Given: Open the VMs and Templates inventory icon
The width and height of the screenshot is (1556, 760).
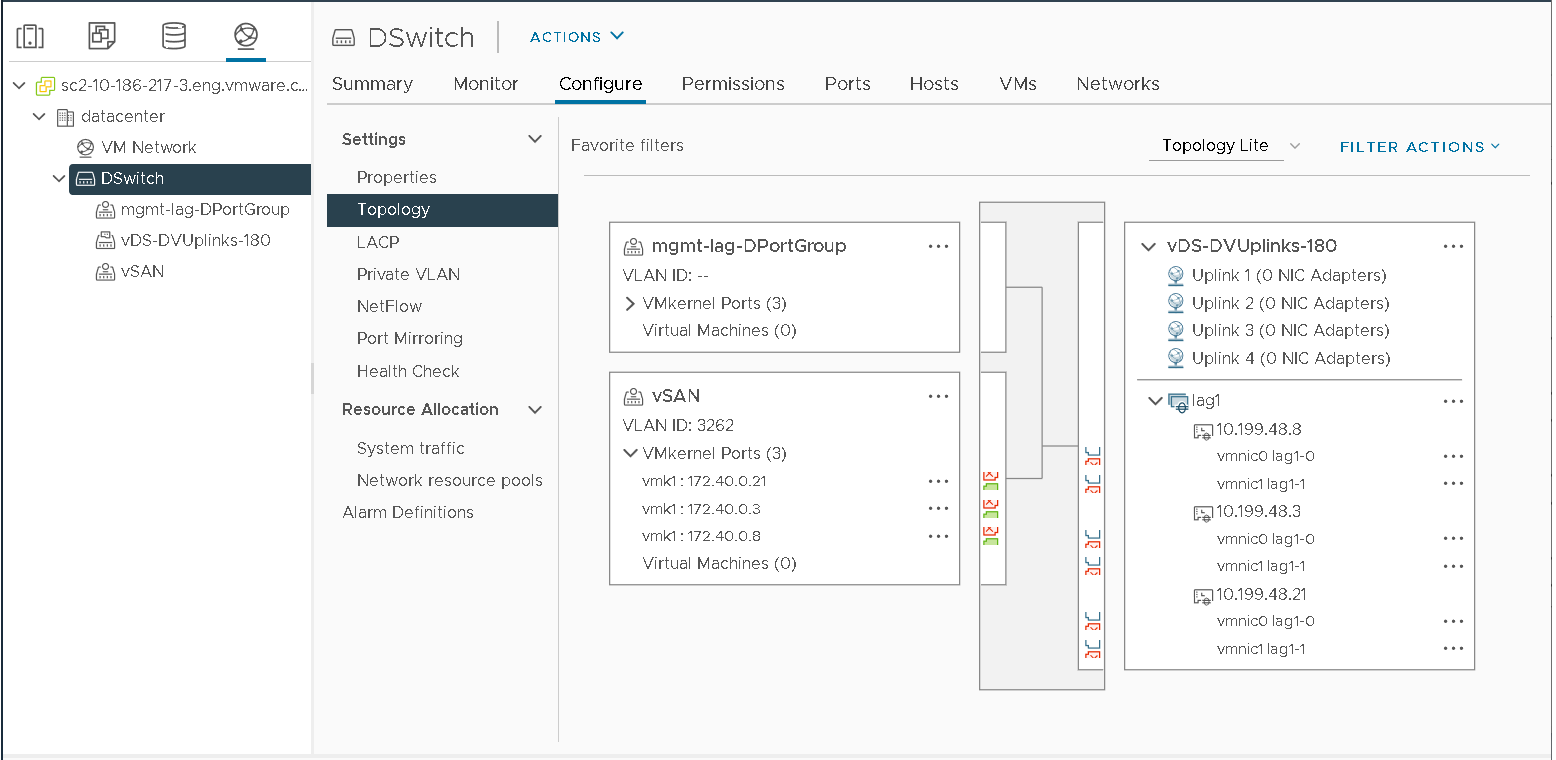Looking at the screenshot, I should point(102,37).
